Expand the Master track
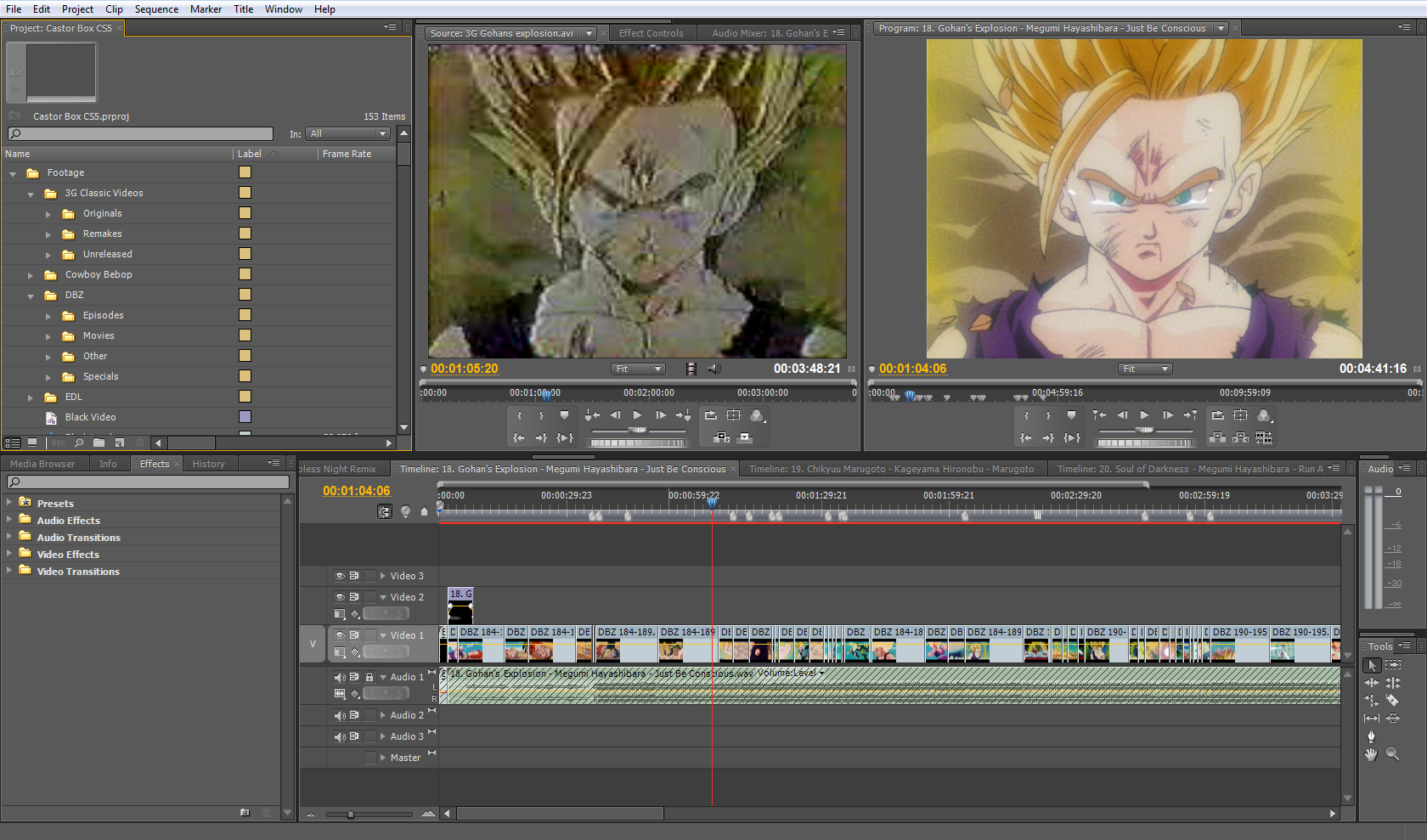This screenshot has width=1427, height=840. (383, 758)
